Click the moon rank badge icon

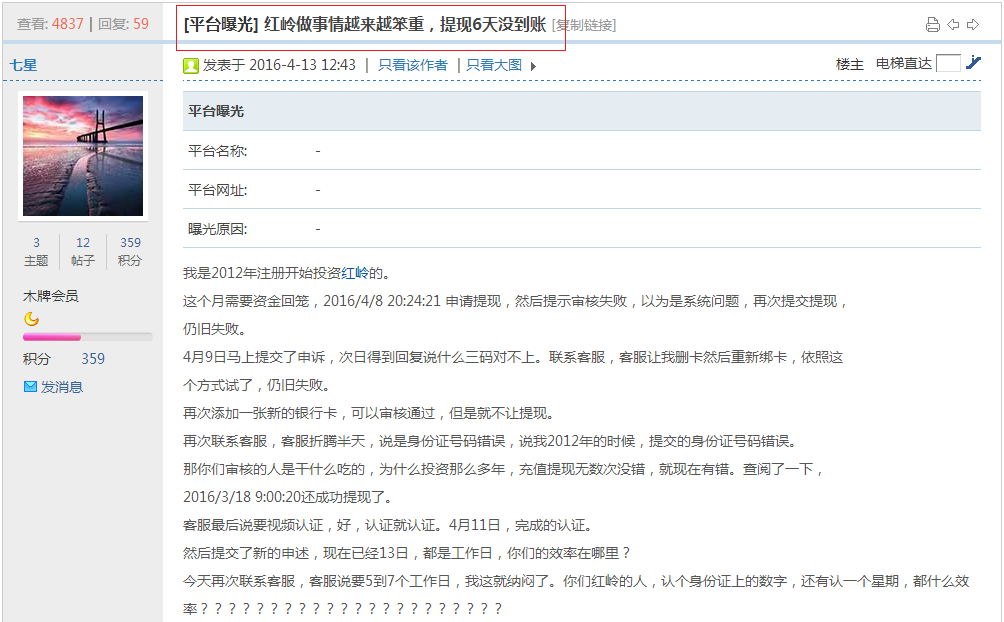[31, 318]
